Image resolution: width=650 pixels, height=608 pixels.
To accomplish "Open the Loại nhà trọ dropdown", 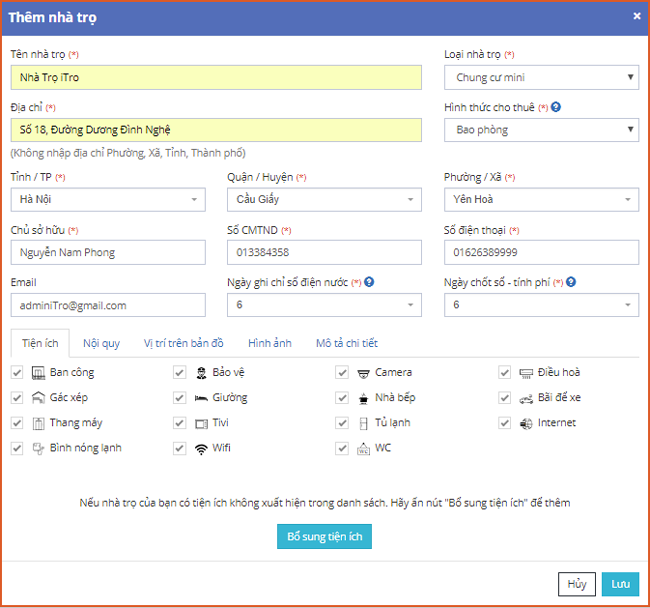I will coord(541,77).
